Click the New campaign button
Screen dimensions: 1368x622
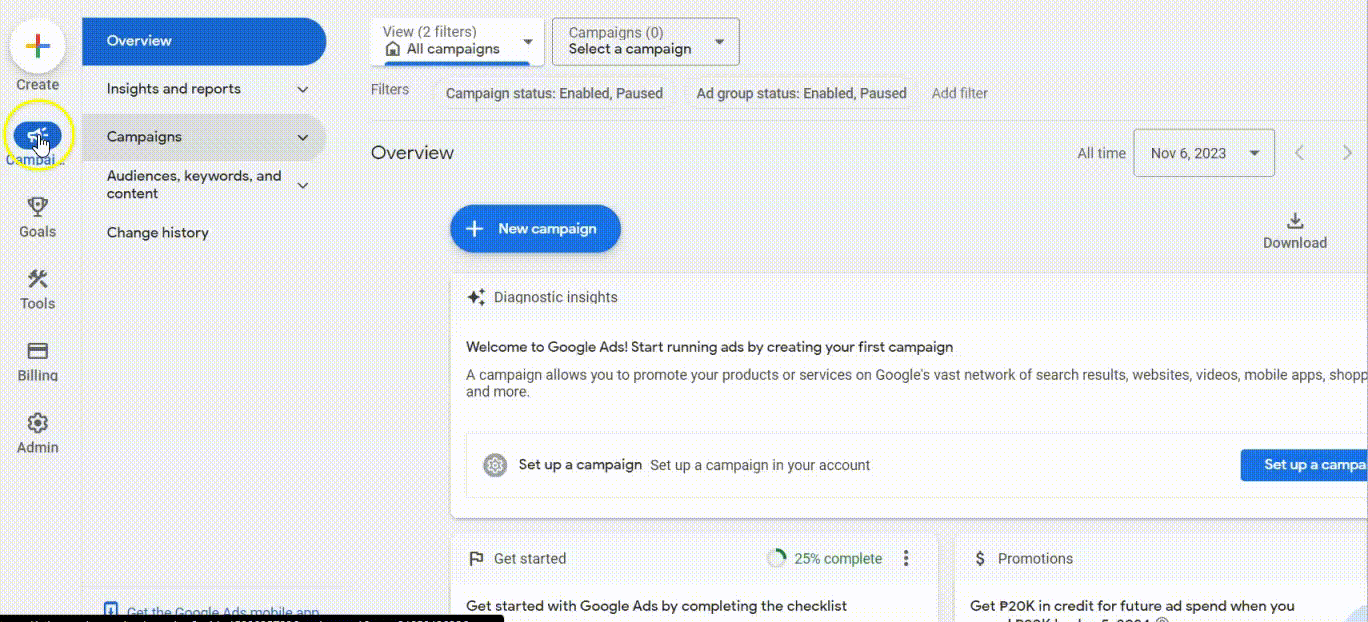click(535, 229)
